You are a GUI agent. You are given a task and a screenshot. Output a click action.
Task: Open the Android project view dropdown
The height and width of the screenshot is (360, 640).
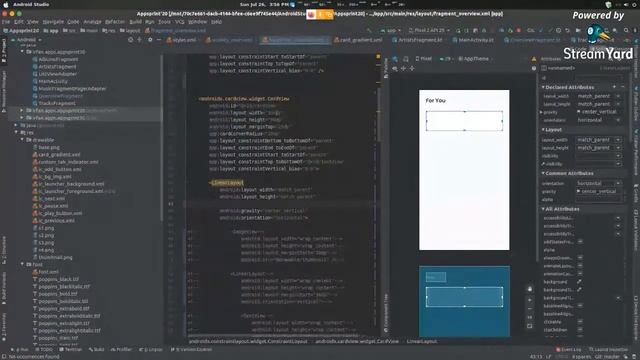[x=27, y=40]
